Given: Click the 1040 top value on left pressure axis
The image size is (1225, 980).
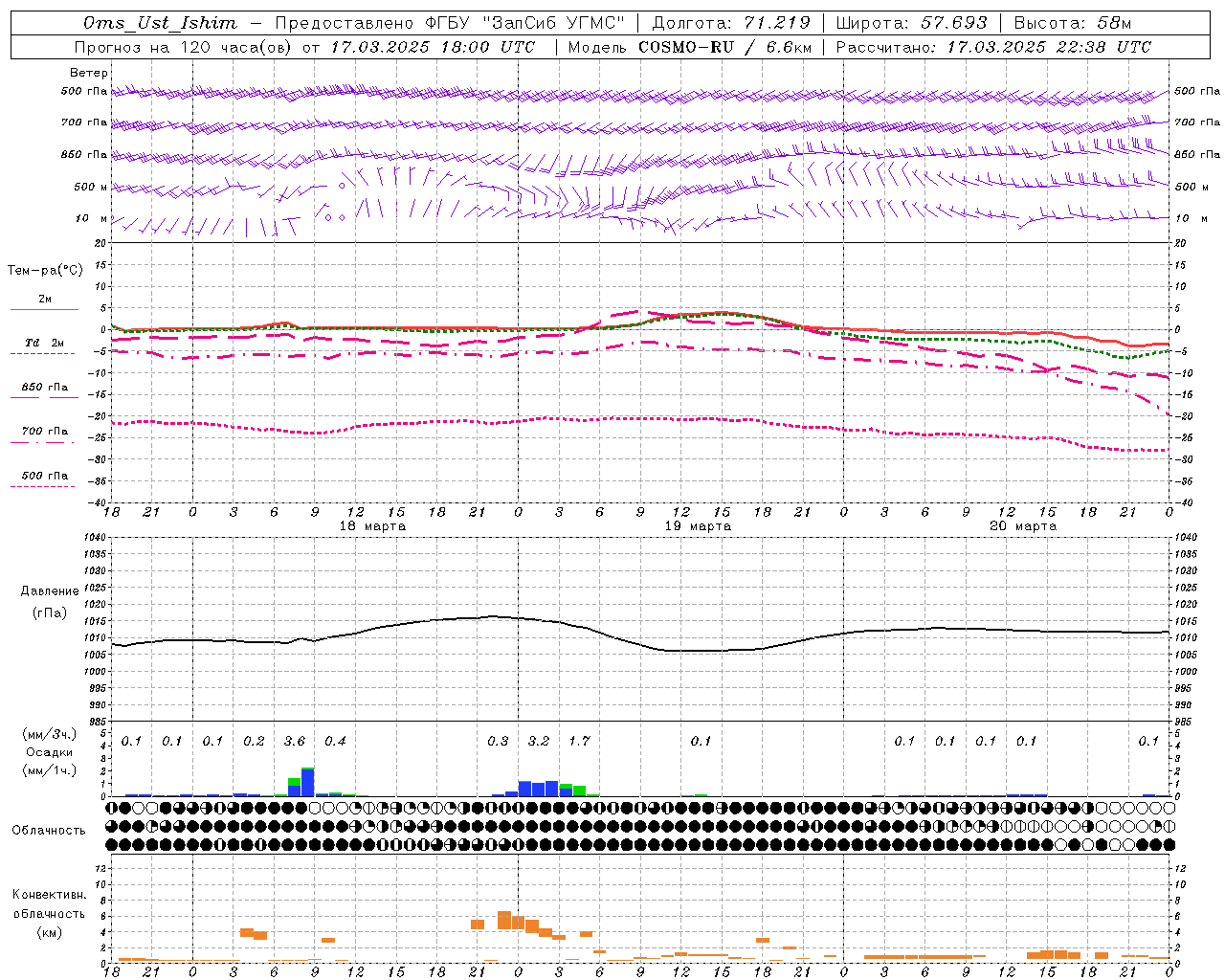Looking at the screenshot, I should (x=92, y=538).
